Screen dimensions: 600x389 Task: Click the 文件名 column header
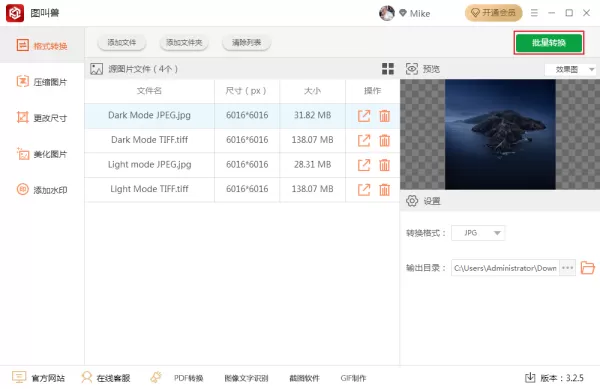[x=149, y=91]
